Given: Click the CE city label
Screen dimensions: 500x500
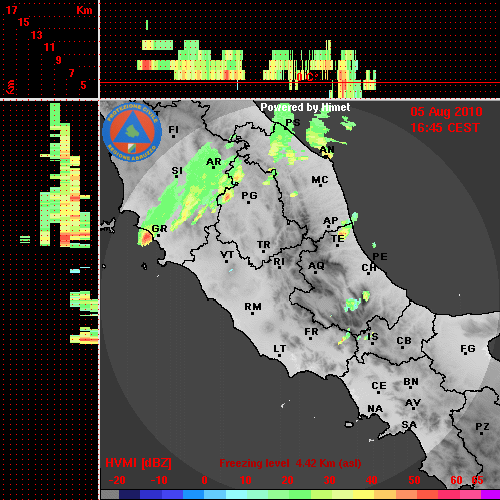Looking at the screenshot, I should pyautogui.click(x=379, y=386).
